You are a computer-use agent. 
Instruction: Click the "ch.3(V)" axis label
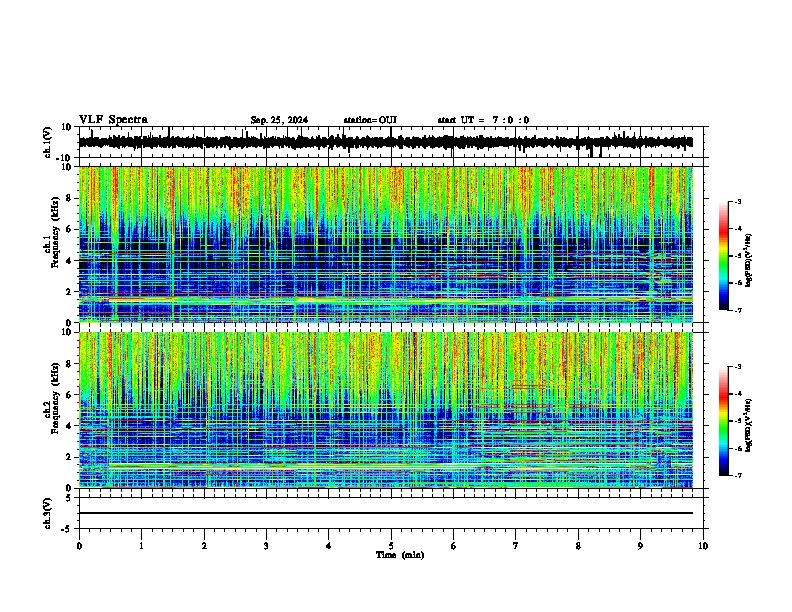[x=48, y=513]
